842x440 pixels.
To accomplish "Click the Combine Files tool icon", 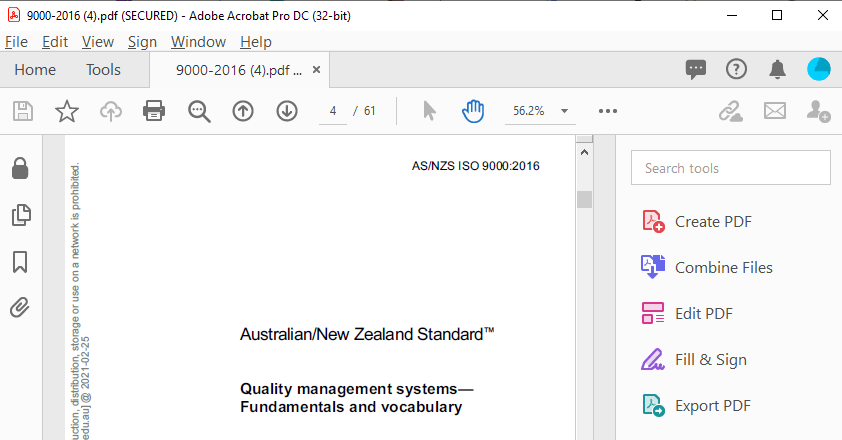I will click(x=653, y=267).
